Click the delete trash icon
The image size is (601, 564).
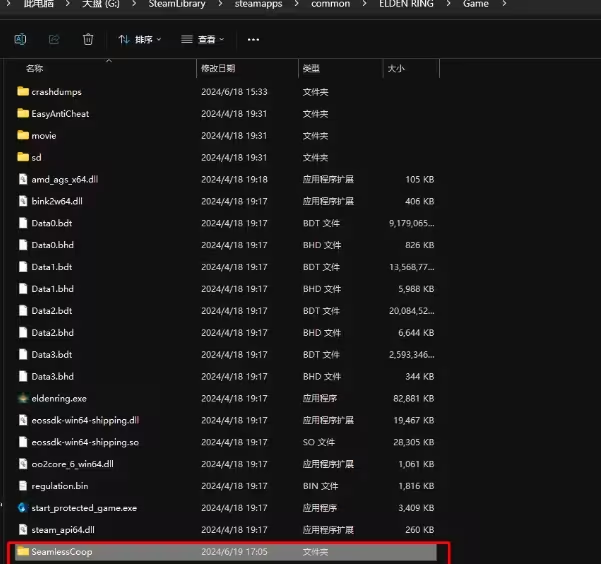(x=88, y=39)
